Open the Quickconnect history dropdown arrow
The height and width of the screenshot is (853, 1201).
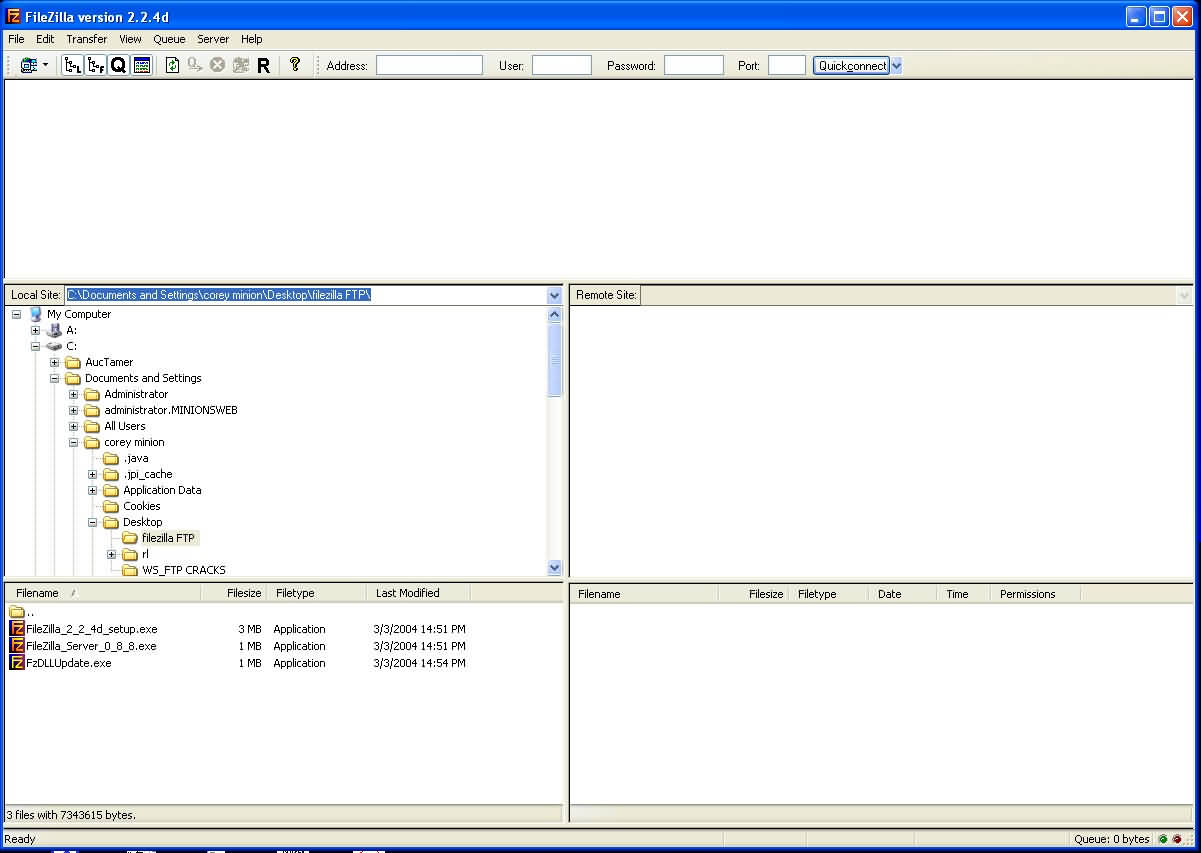coord(896,65)
